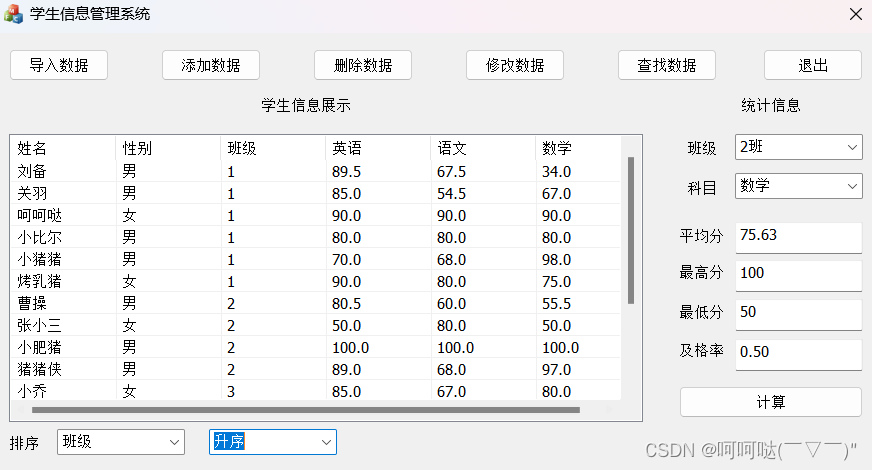
Task: Select the 刘备 row name cell
Action: (32, 171)
